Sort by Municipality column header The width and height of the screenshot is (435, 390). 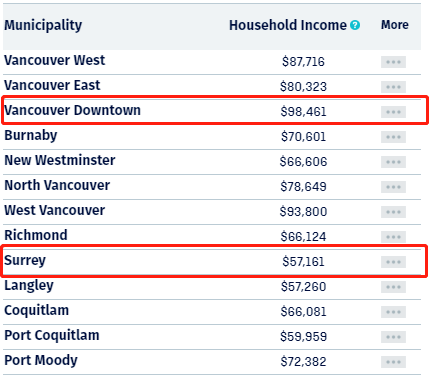pos(43,25)
